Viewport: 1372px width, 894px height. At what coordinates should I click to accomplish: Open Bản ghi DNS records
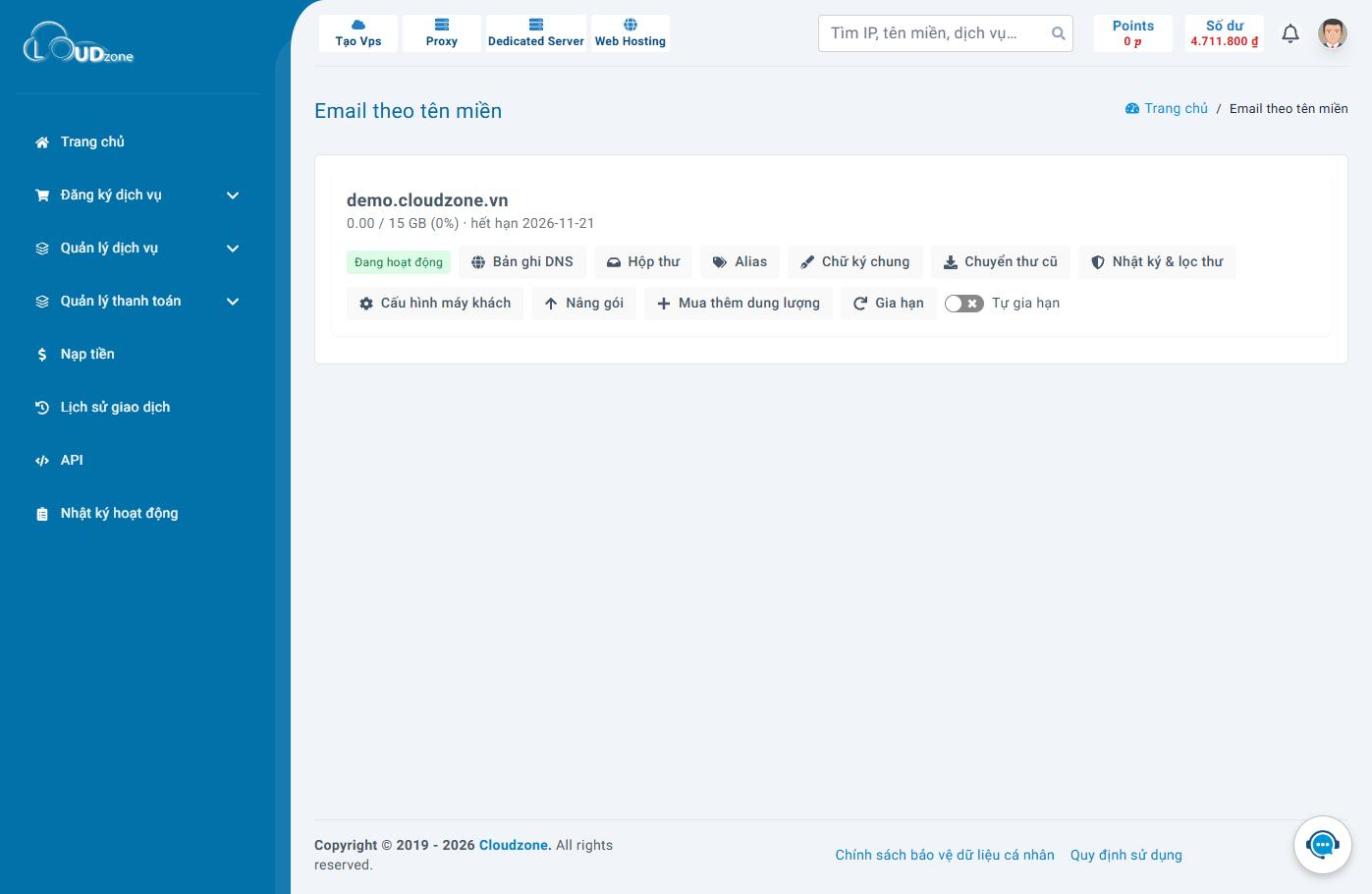(523, 262)
